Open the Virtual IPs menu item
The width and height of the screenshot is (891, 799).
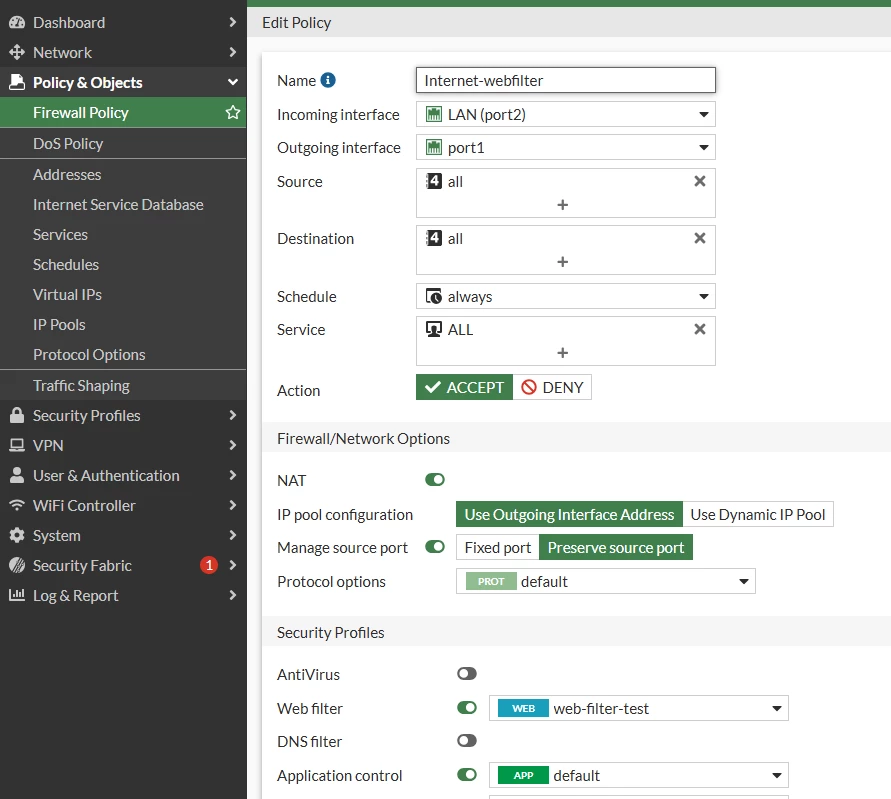(123, 294)
